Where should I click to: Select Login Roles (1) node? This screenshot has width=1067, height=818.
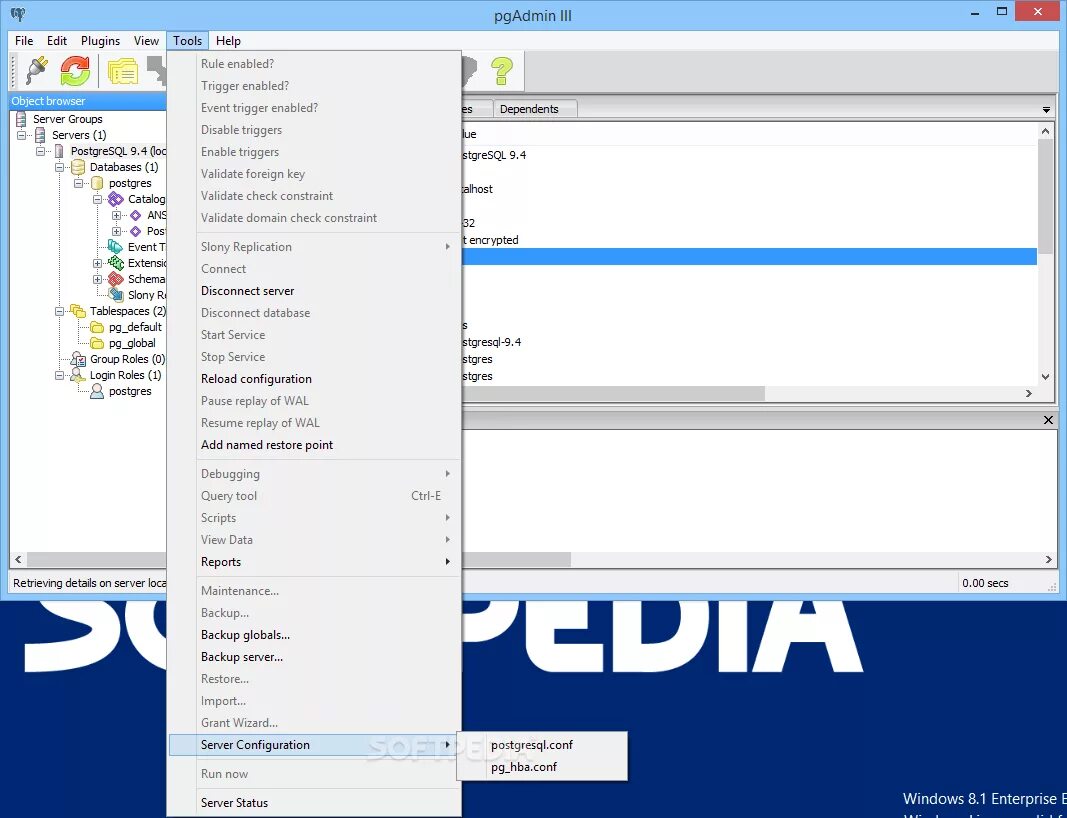coord(125,375)
